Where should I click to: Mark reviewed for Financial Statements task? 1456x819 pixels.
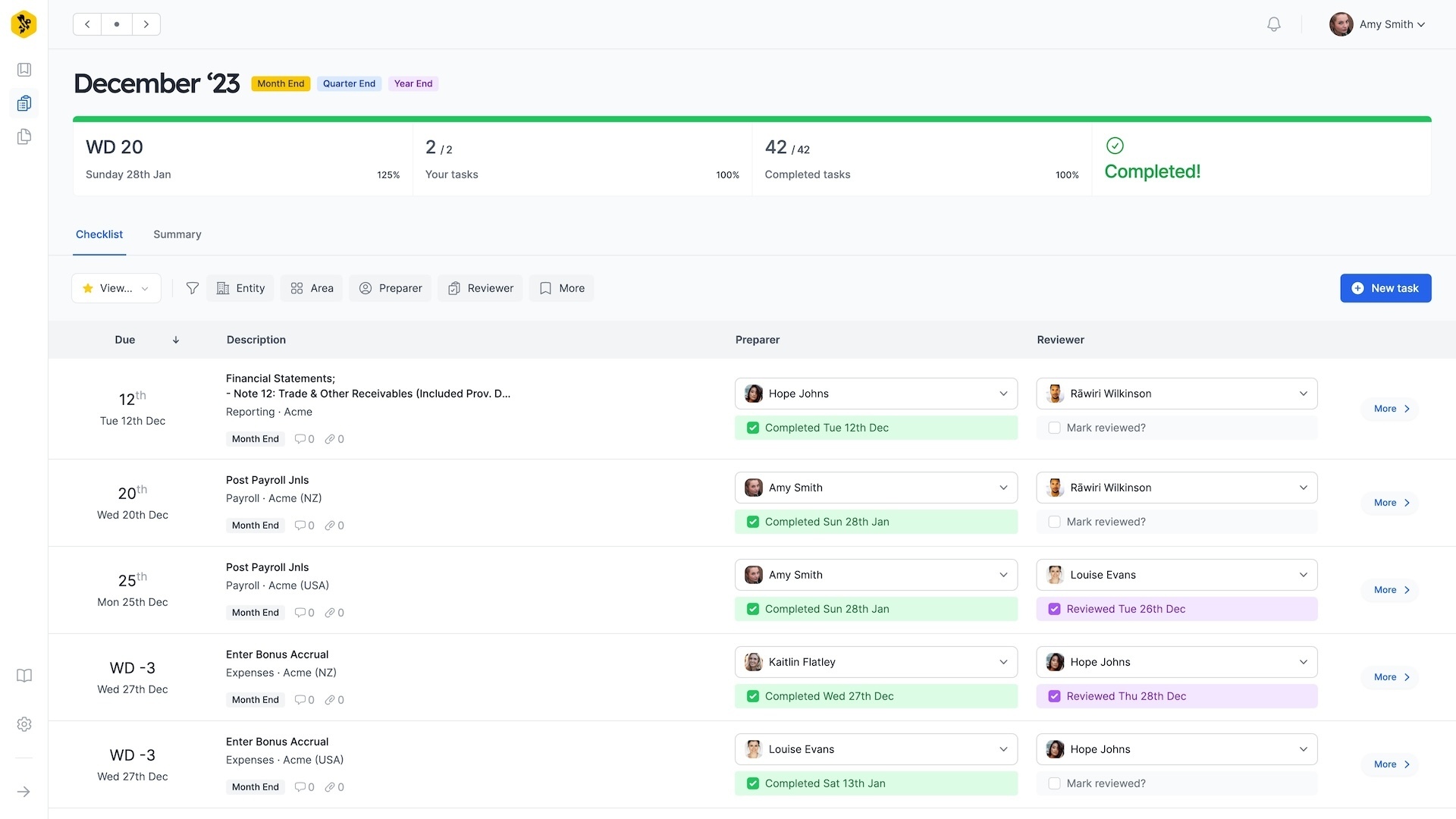[x=1054, y=428]
